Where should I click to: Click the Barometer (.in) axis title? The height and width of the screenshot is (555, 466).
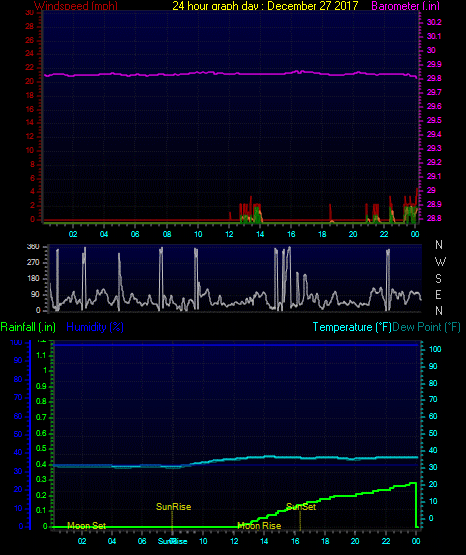pyautogui.click(x=405, y=6)
